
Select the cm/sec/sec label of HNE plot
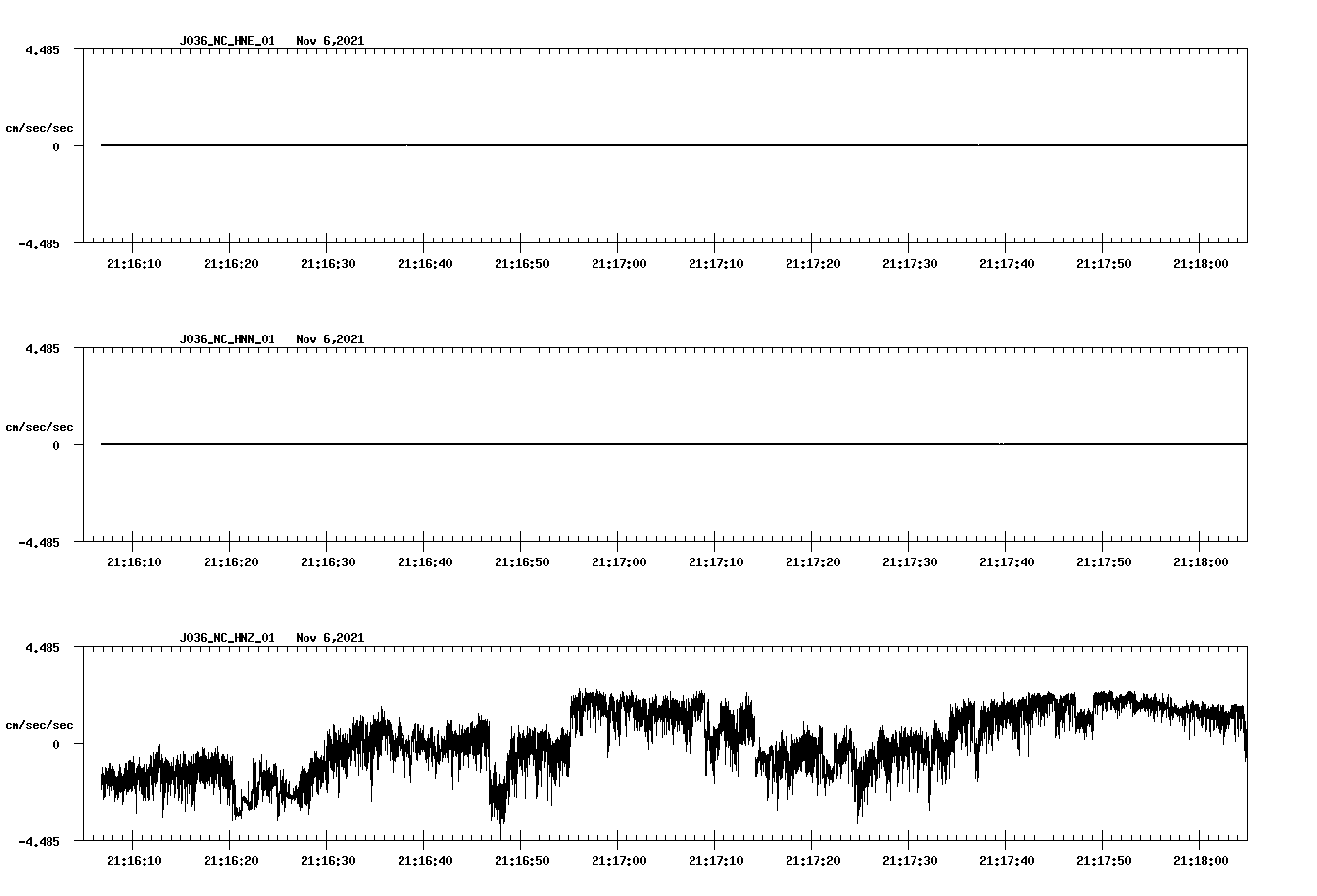point(39,128)
